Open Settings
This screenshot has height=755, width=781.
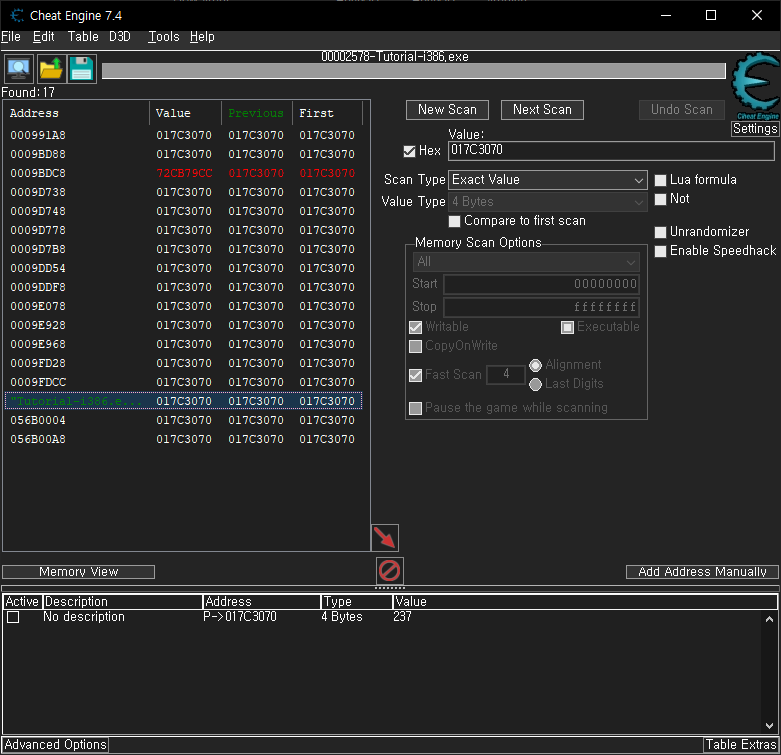tap(755, 129)
